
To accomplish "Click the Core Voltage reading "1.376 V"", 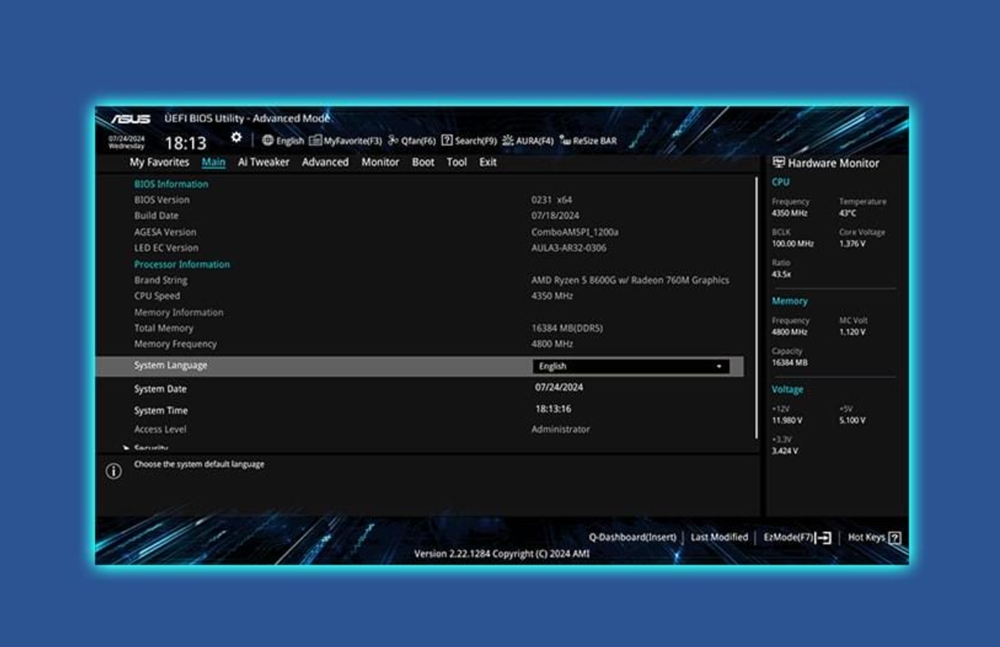I will tap(853, 244).
